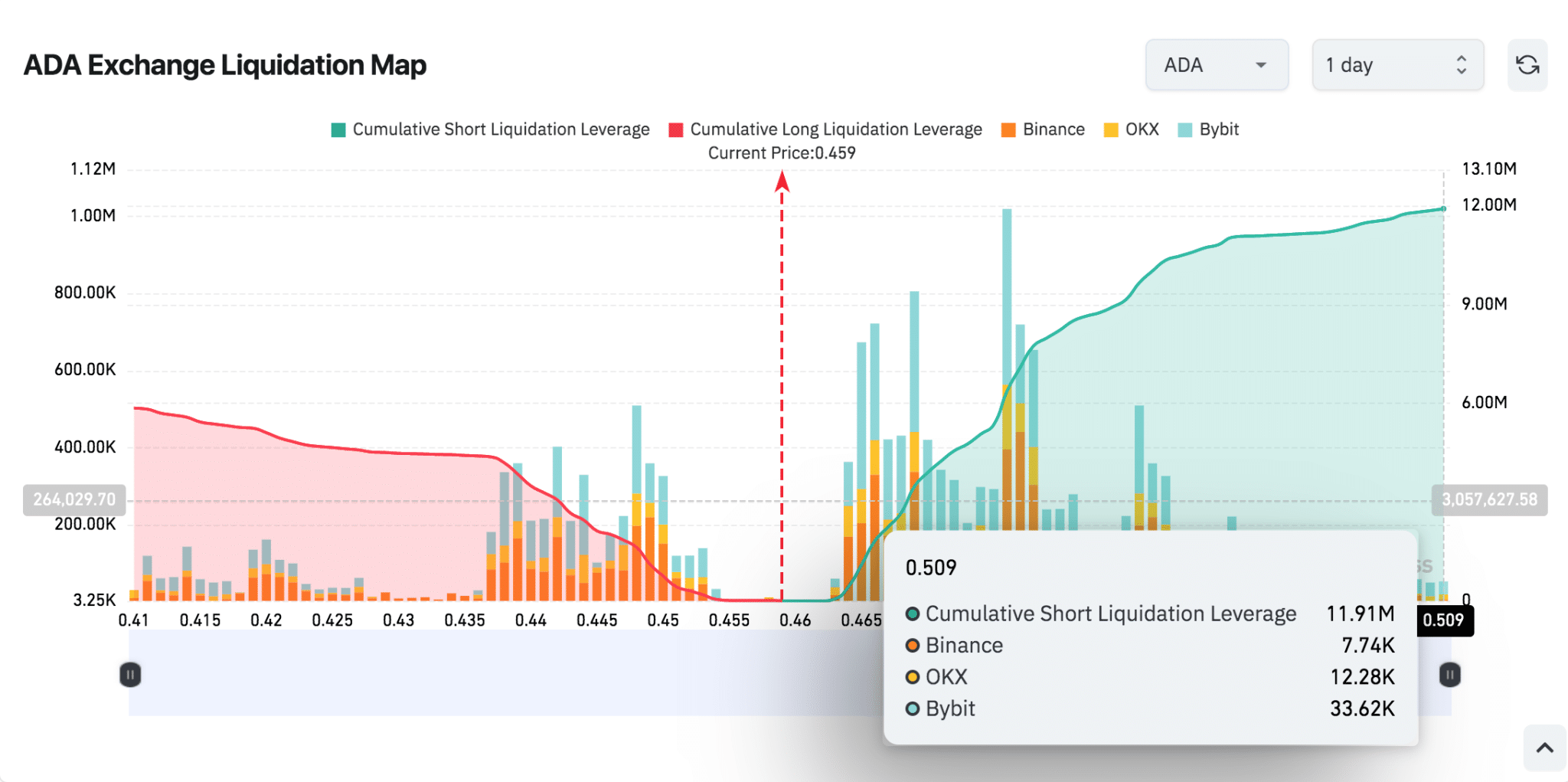Screen dimensions: 1568x782
Task: Click the tooltip Binance 7.74K value
Action: (1368, 646)
